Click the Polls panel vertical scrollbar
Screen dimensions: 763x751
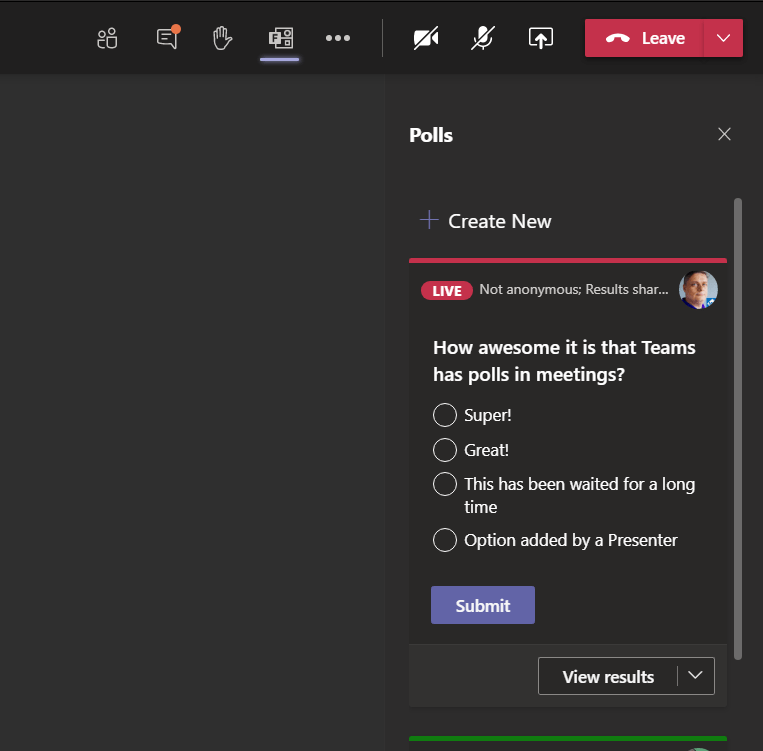pos(738,428)
